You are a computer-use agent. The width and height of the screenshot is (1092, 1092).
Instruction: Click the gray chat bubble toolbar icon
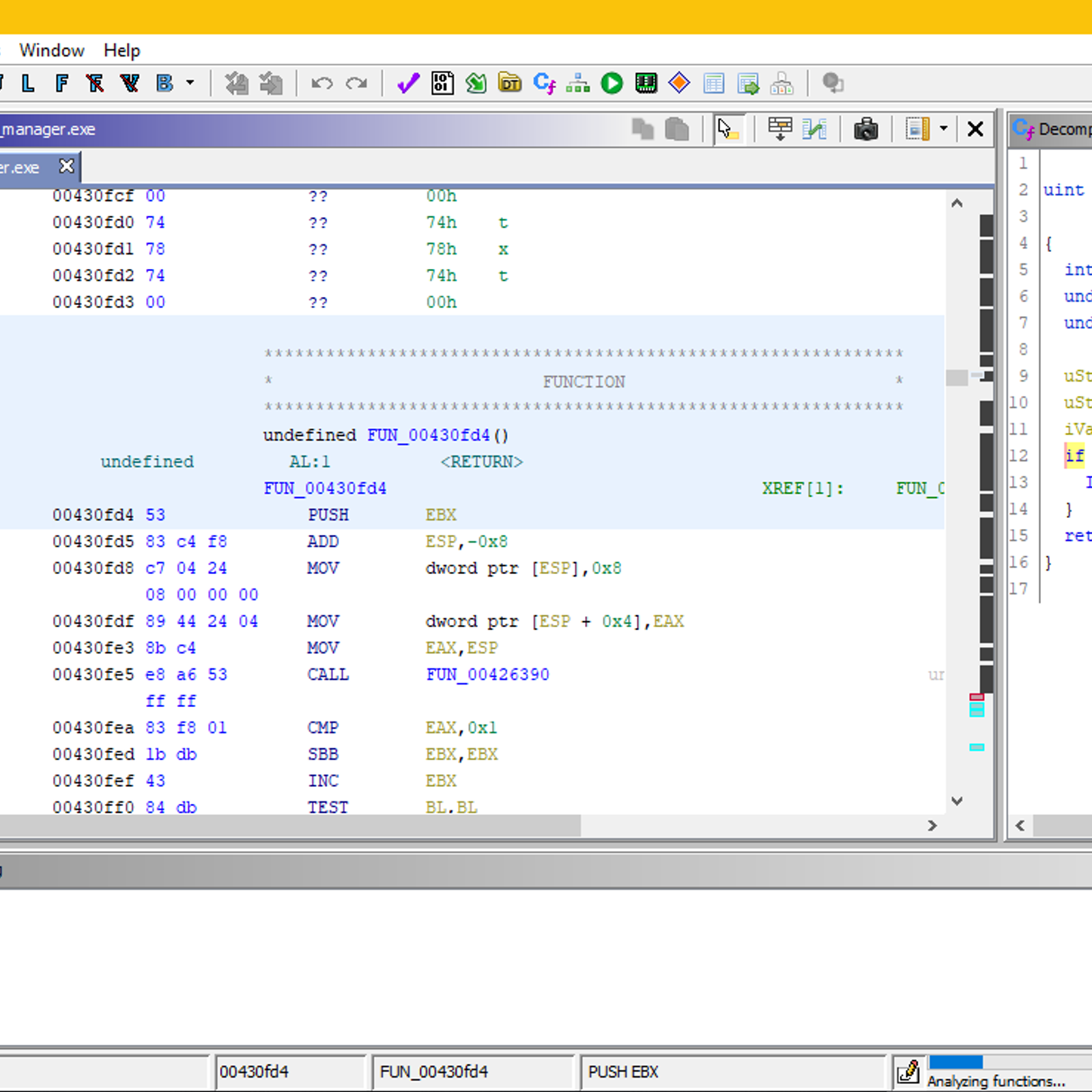(833, 83)
